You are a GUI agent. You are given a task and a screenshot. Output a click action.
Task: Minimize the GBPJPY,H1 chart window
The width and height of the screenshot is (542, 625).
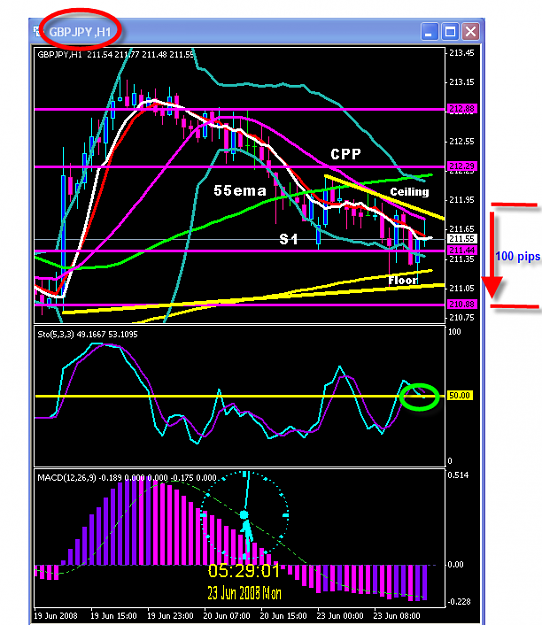click(429, 31)
